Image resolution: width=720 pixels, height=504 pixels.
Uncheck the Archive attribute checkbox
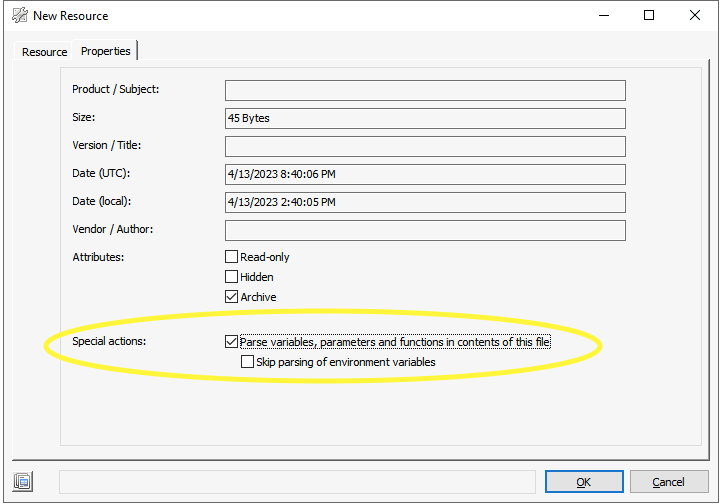pos(232,297)
